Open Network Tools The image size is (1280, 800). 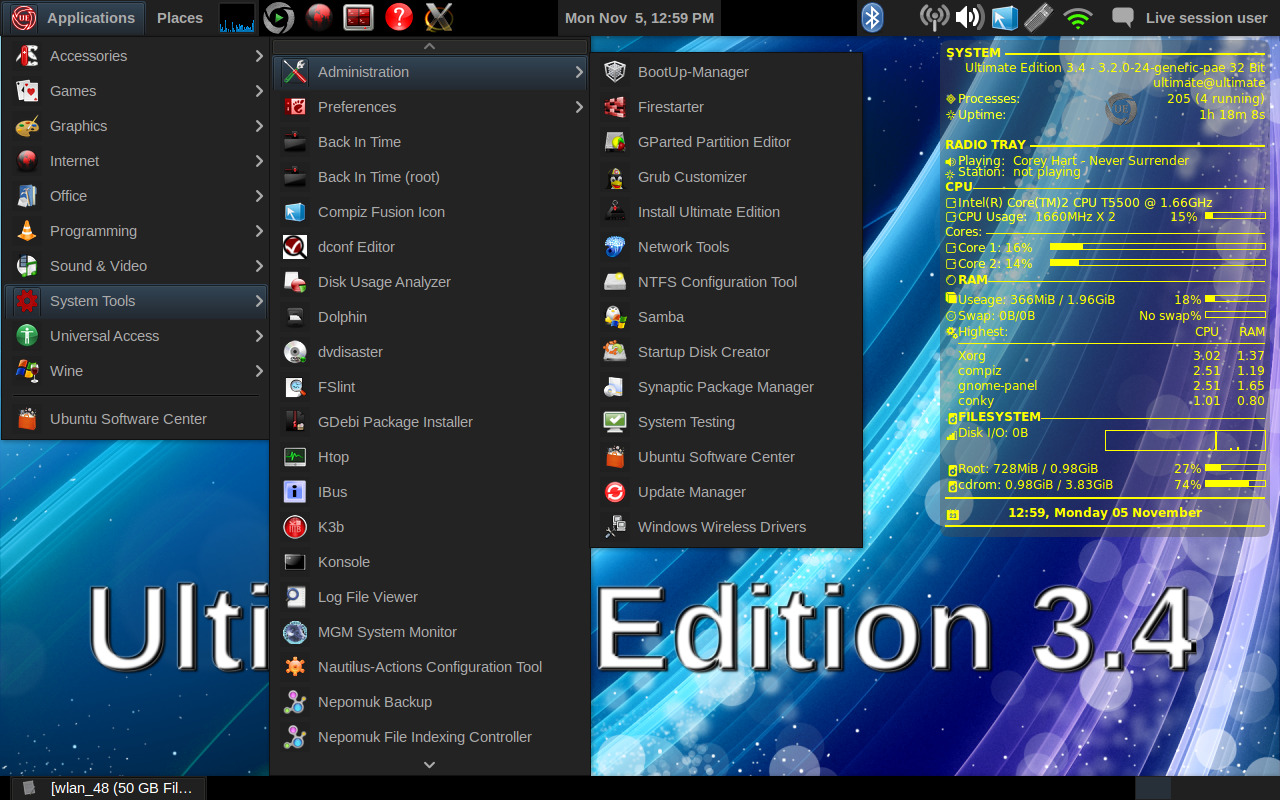click(x=727, y=247)
